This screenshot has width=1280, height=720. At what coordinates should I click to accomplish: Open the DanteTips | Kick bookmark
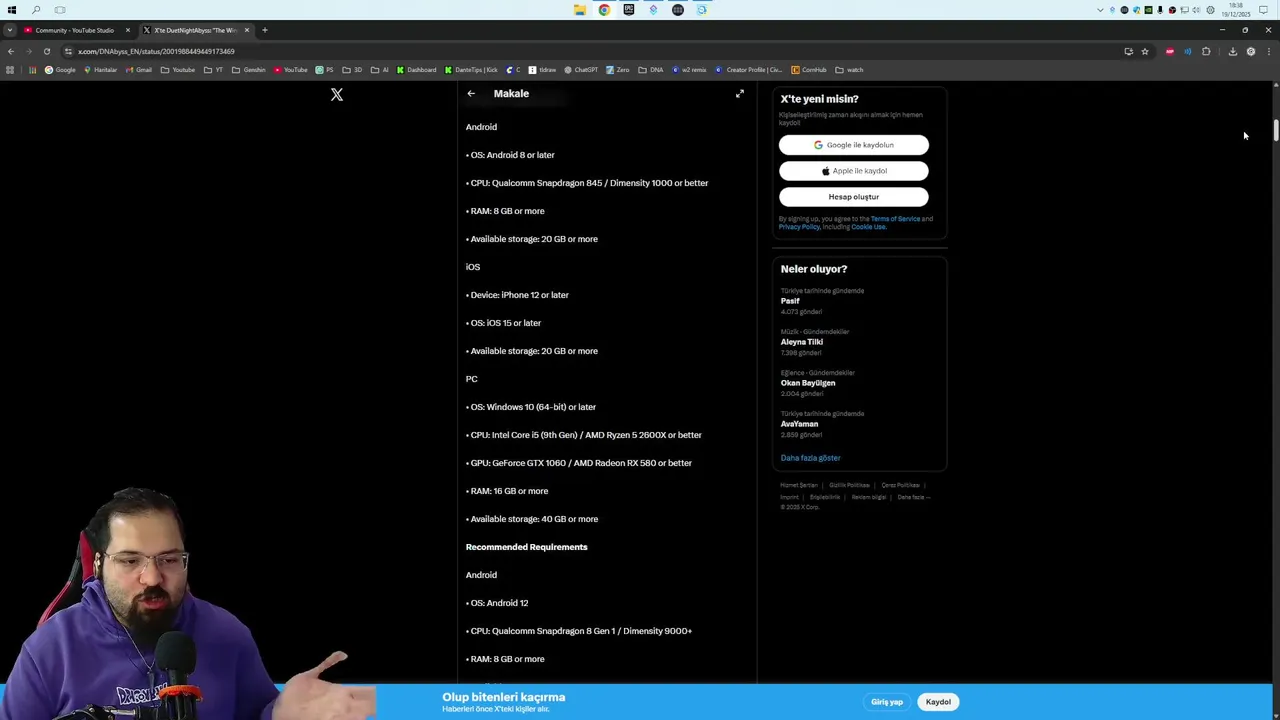[471, 70]
